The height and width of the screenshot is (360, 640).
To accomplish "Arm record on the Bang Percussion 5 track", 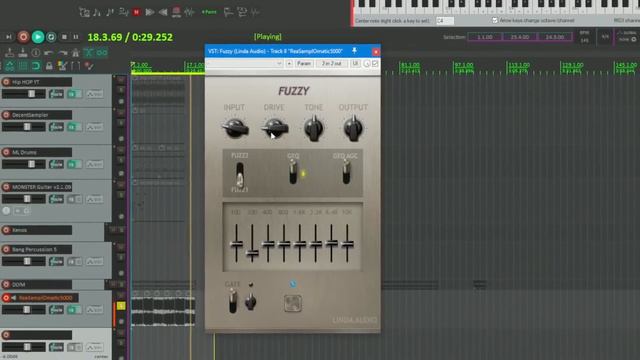I will click(x=6, y=249).
